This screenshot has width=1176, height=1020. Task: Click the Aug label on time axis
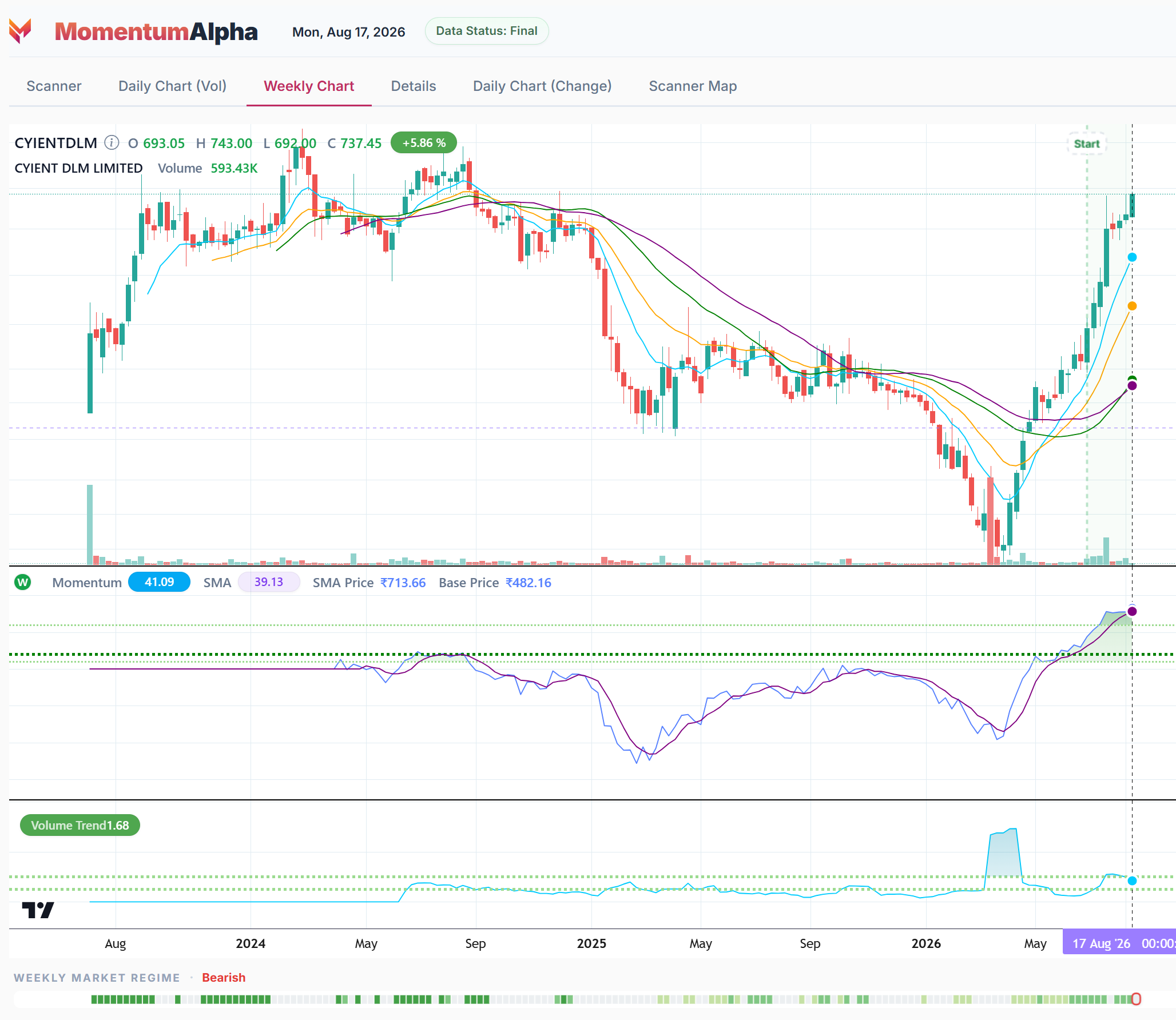click(x=115, y=944)
